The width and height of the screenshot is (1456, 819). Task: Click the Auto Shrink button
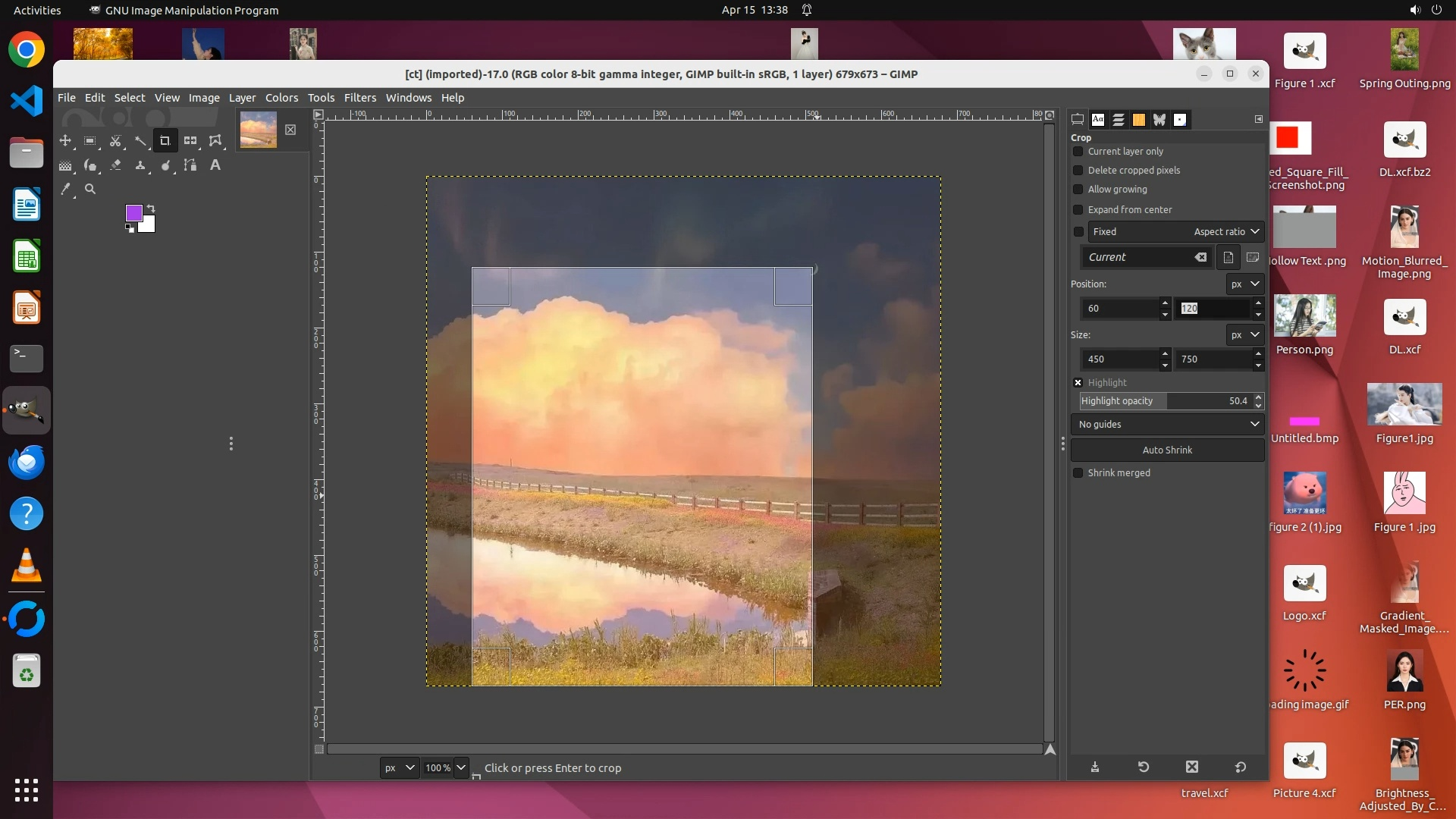1167,450
